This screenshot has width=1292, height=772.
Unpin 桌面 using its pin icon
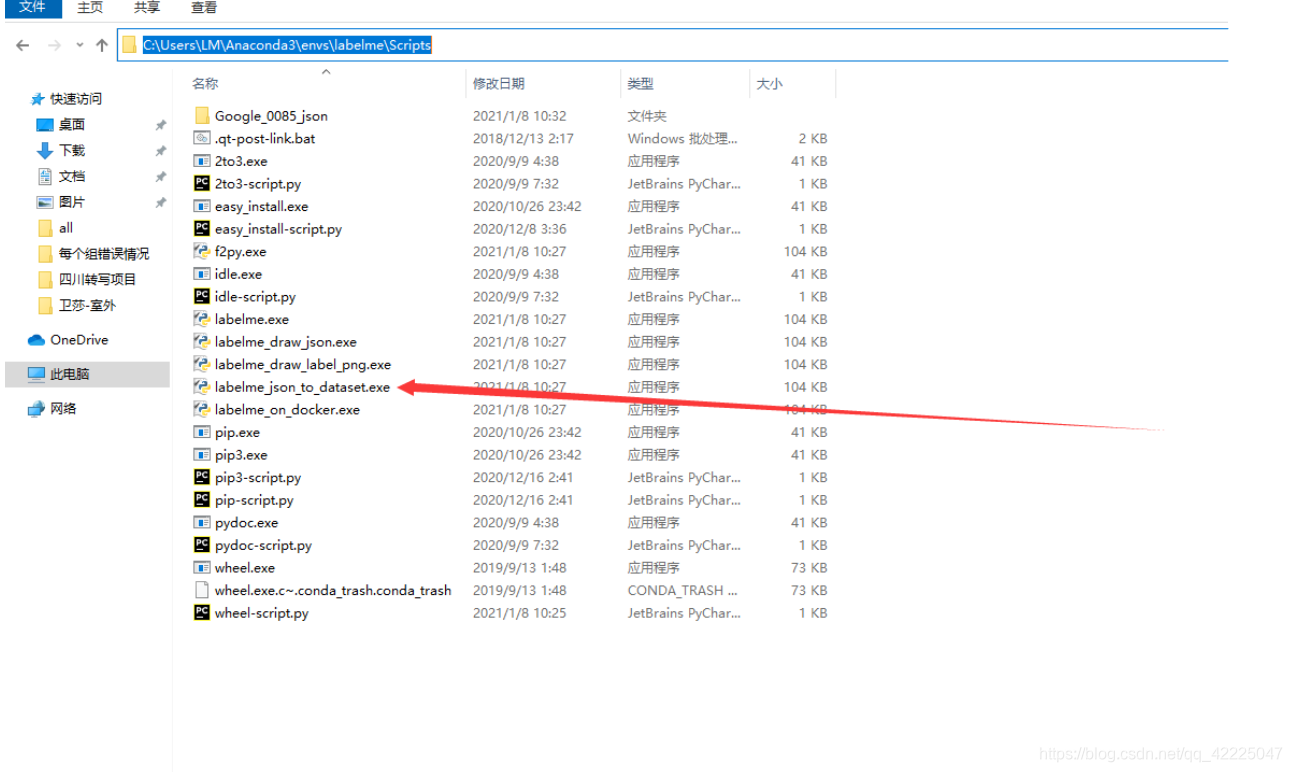point(160,125)
